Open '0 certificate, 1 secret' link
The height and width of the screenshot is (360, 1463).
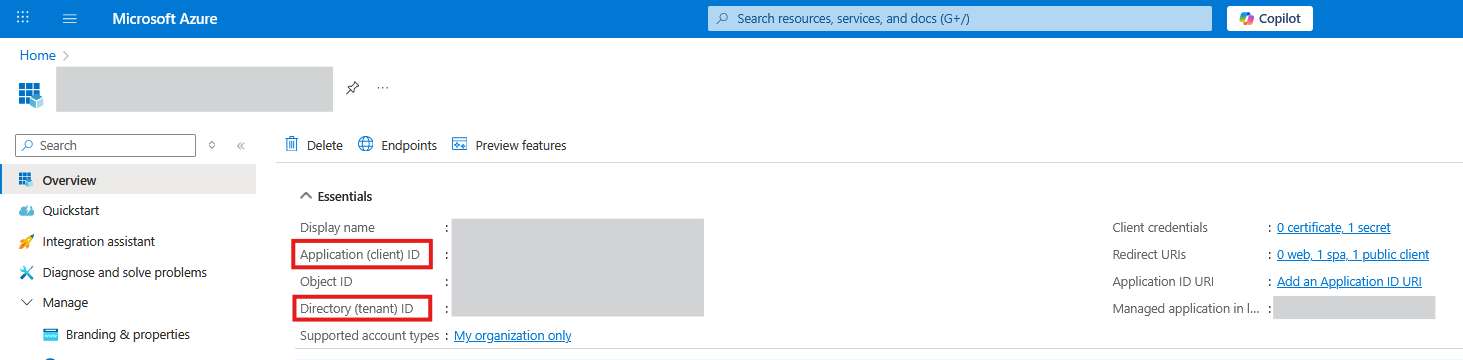click(1334, 228)
